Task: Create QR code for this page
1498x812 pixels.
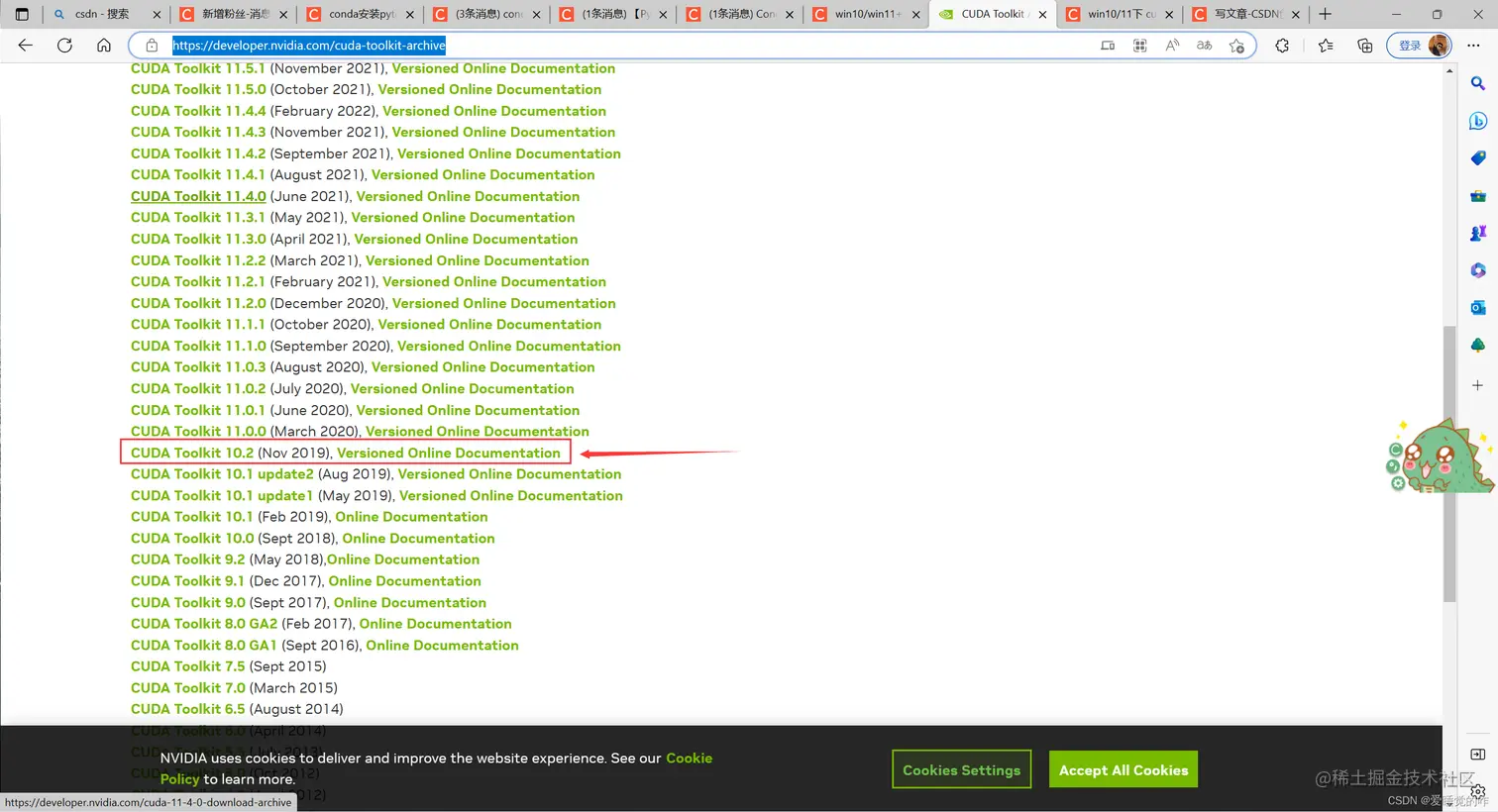Action: (1140, 46)
